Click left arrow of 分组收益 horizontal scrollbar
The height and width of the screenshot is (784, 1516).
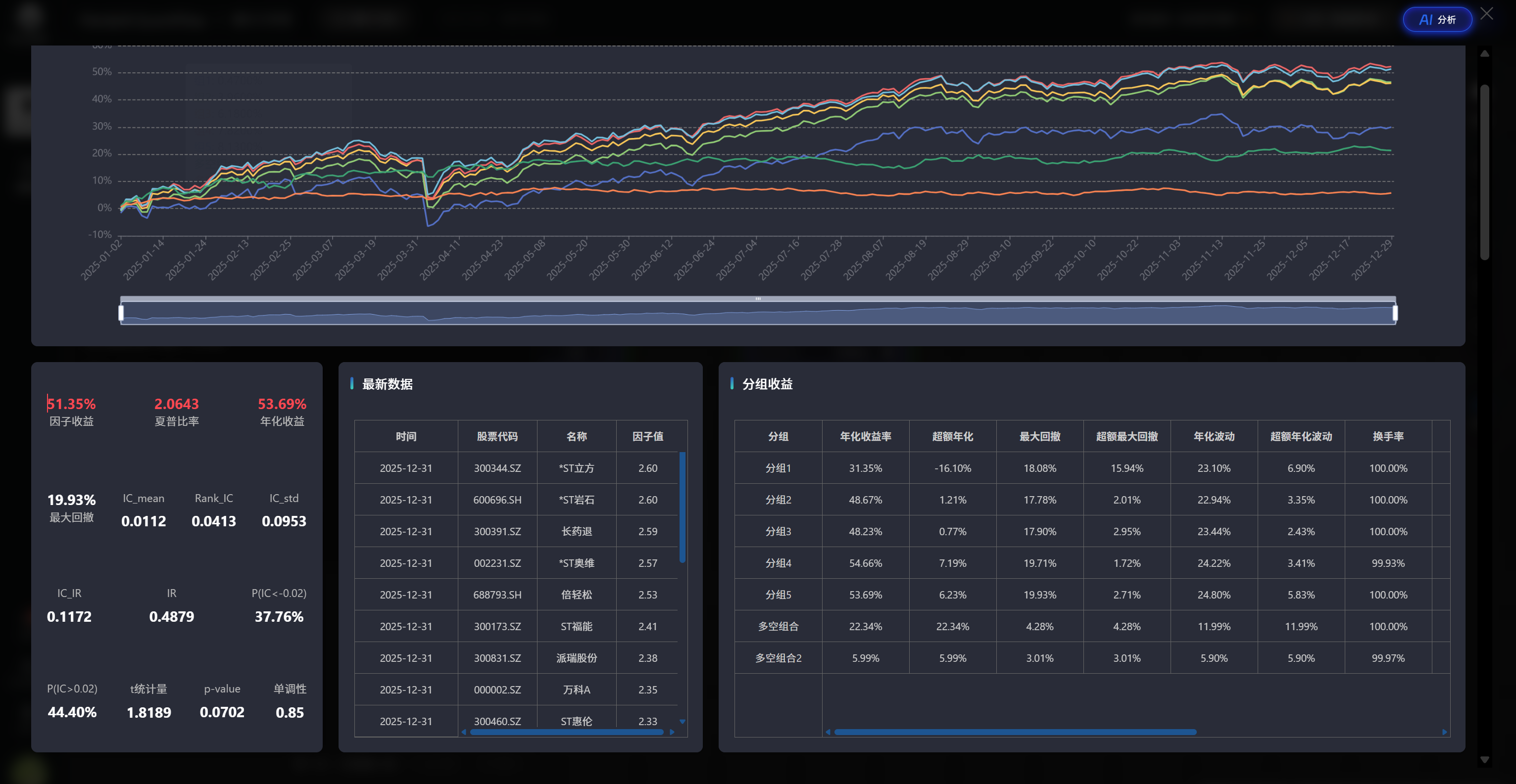click(x=828, y=732)
